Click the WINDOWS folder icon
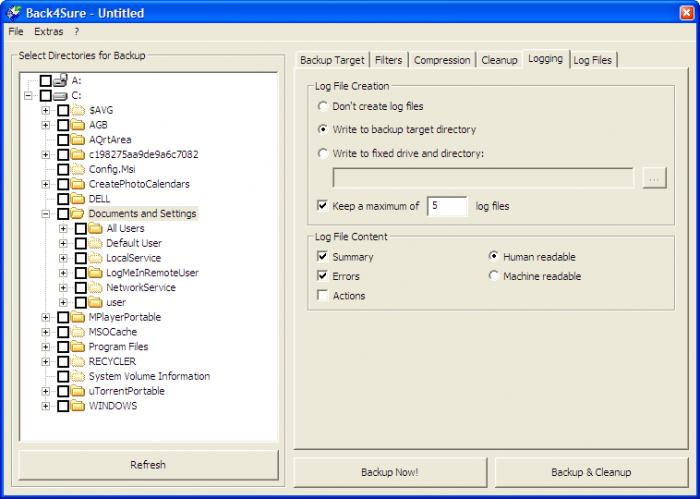Screen dimensions: 700x499 pos(78,406)
